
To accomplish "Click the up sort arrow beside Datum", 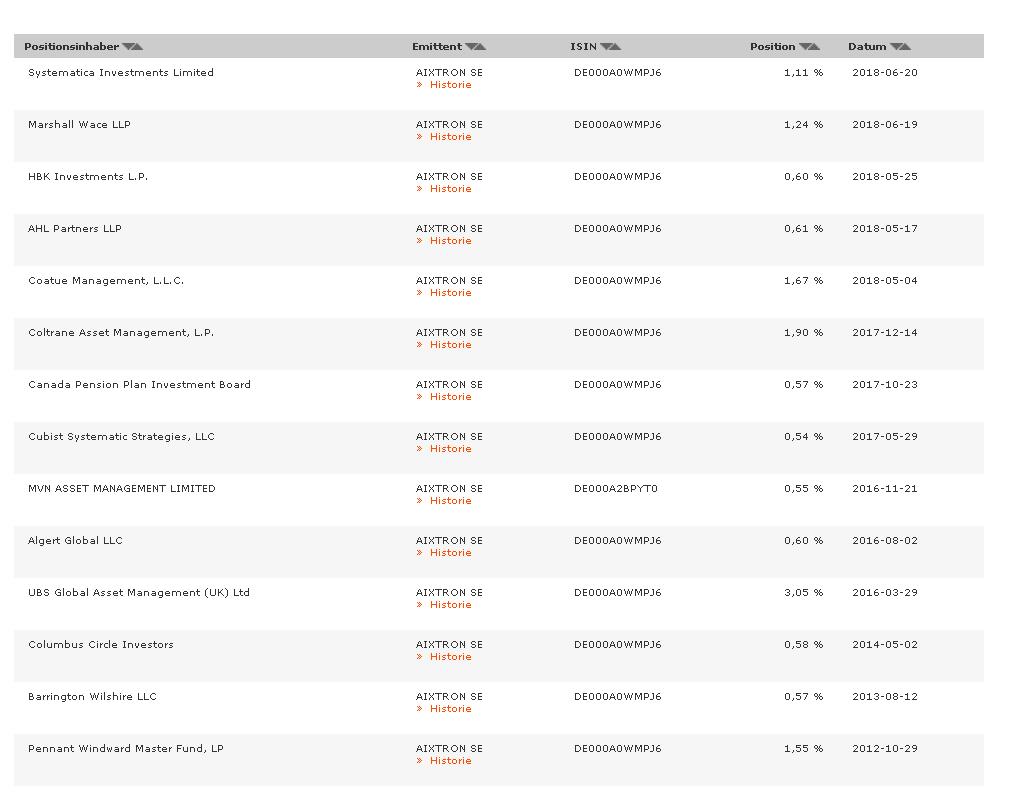I will 905,47.
